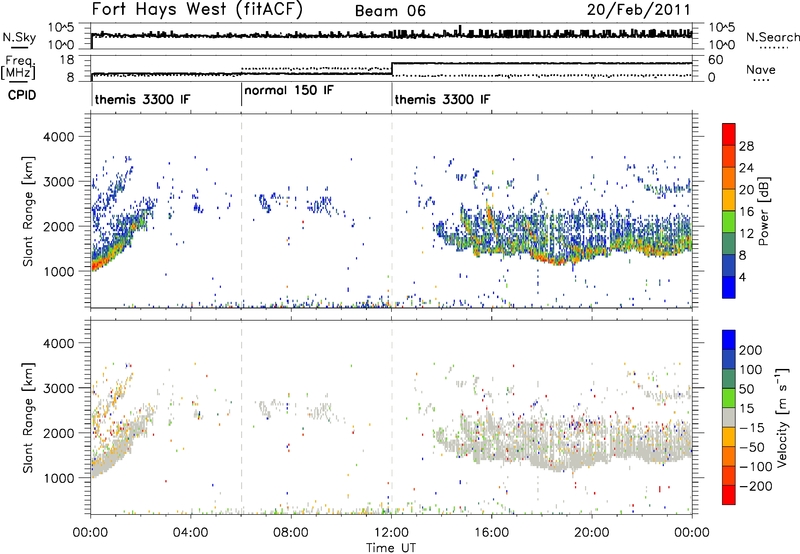800x554 pixels.
Task: Click the 'Freq. [MHz]' axis label
Action: [18, 68]
